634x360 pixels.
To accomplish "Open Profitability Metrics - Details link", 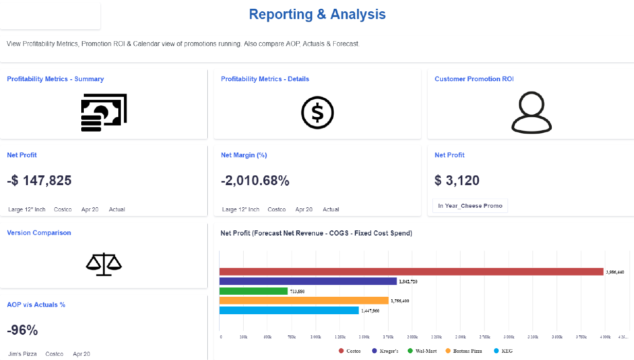I will pyautogui.click(x=265, y=79).
